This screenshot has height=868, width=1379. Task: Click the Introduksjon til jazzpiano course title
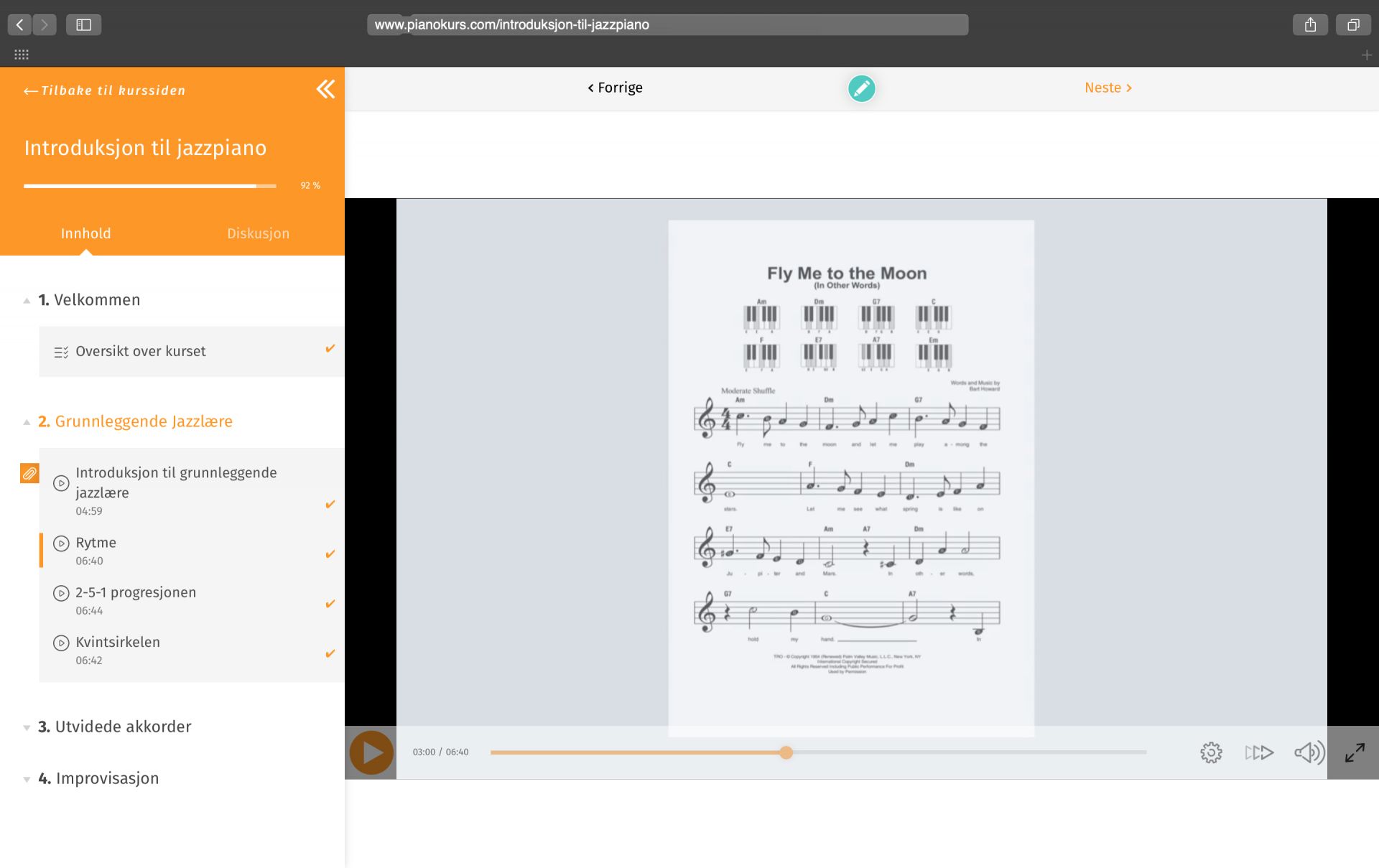click(145, 148)
